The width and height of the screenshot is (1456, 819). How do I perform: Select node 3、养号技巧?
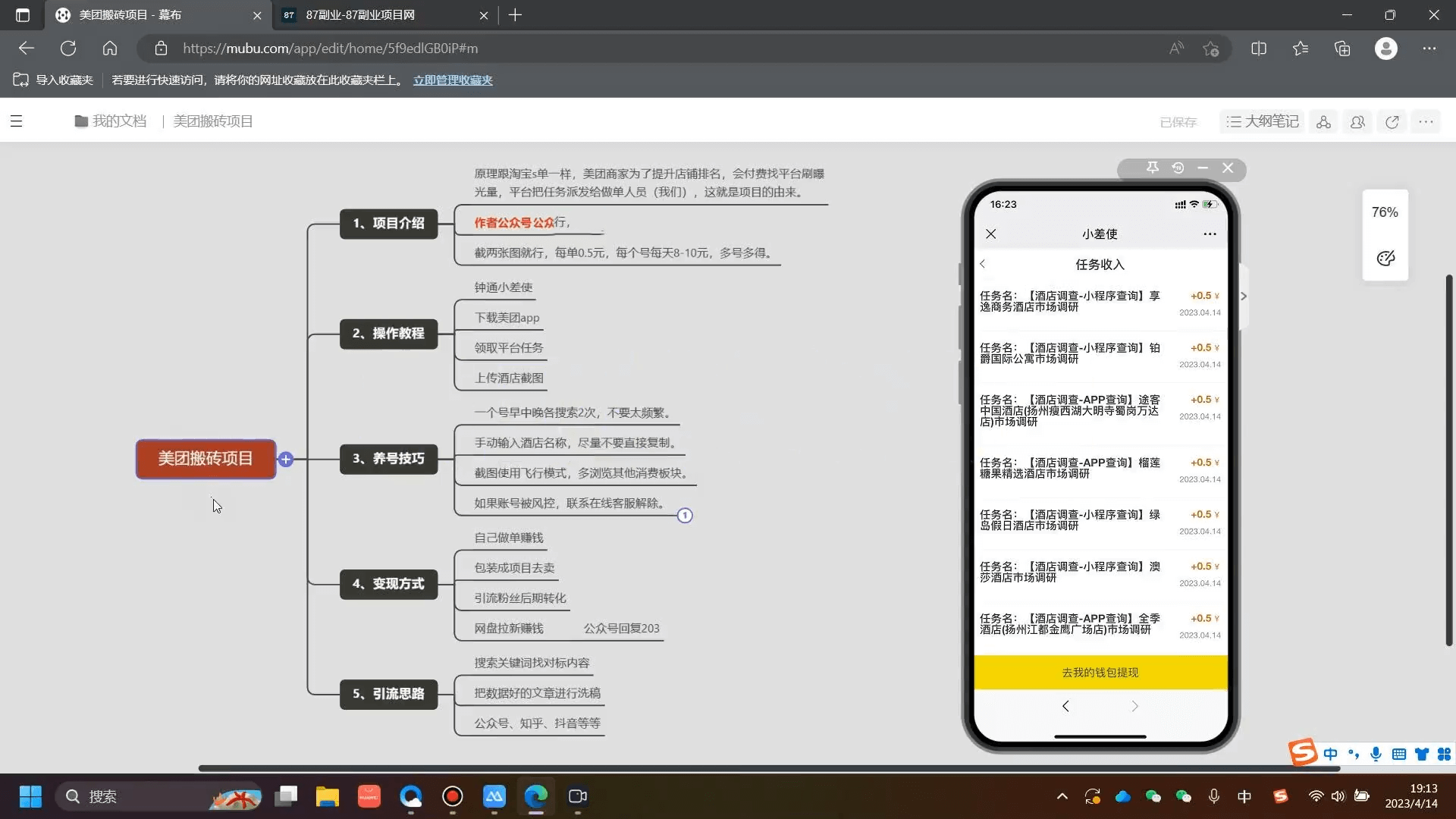click(x=388, y=459)
